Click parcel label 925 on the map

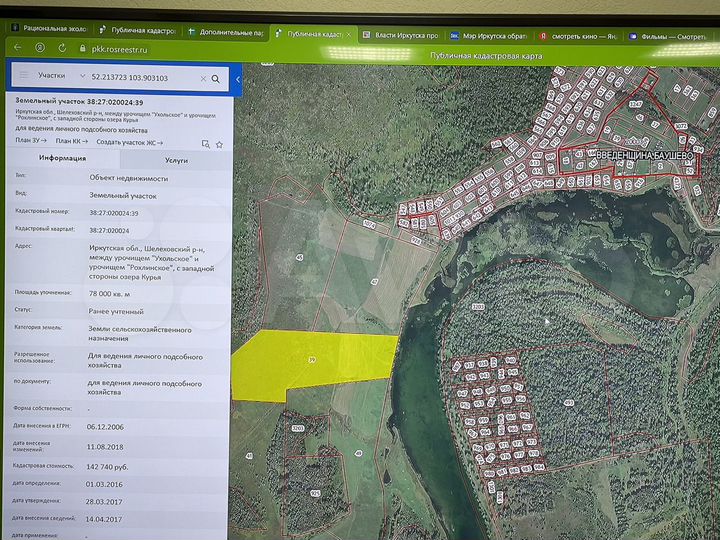[x=315, y=493]
